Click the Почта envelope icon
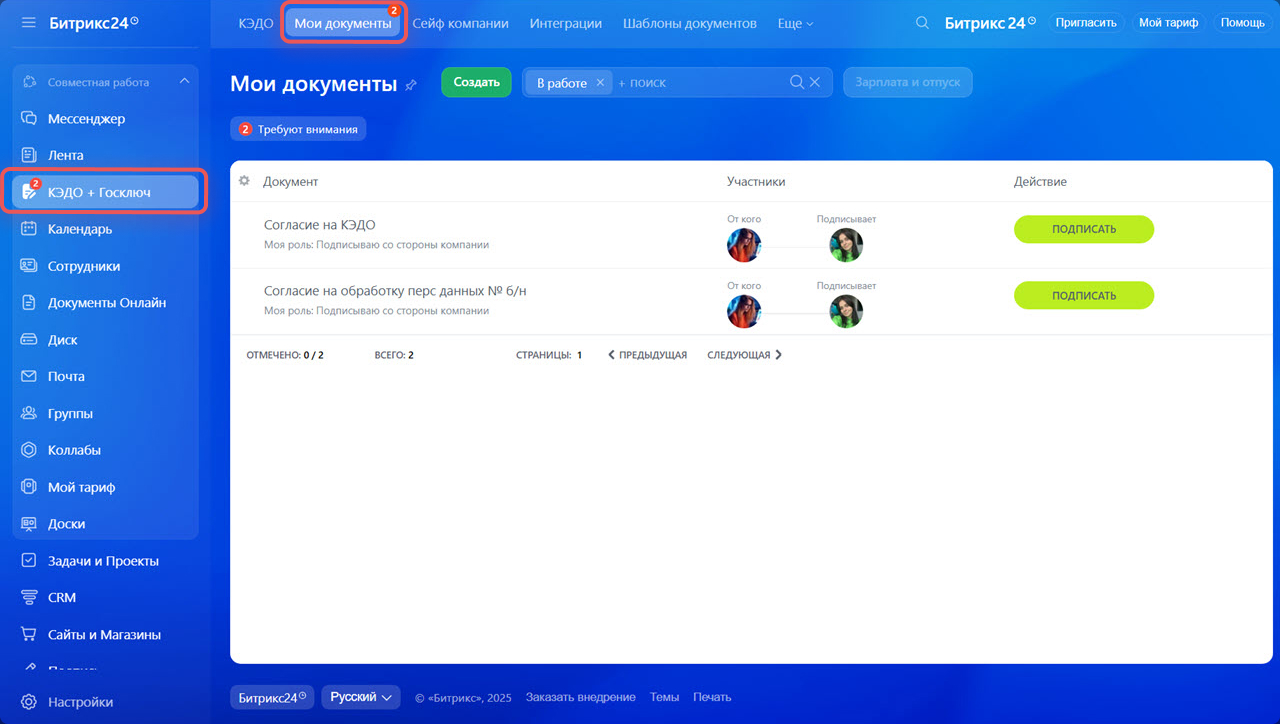 point(29,377)
